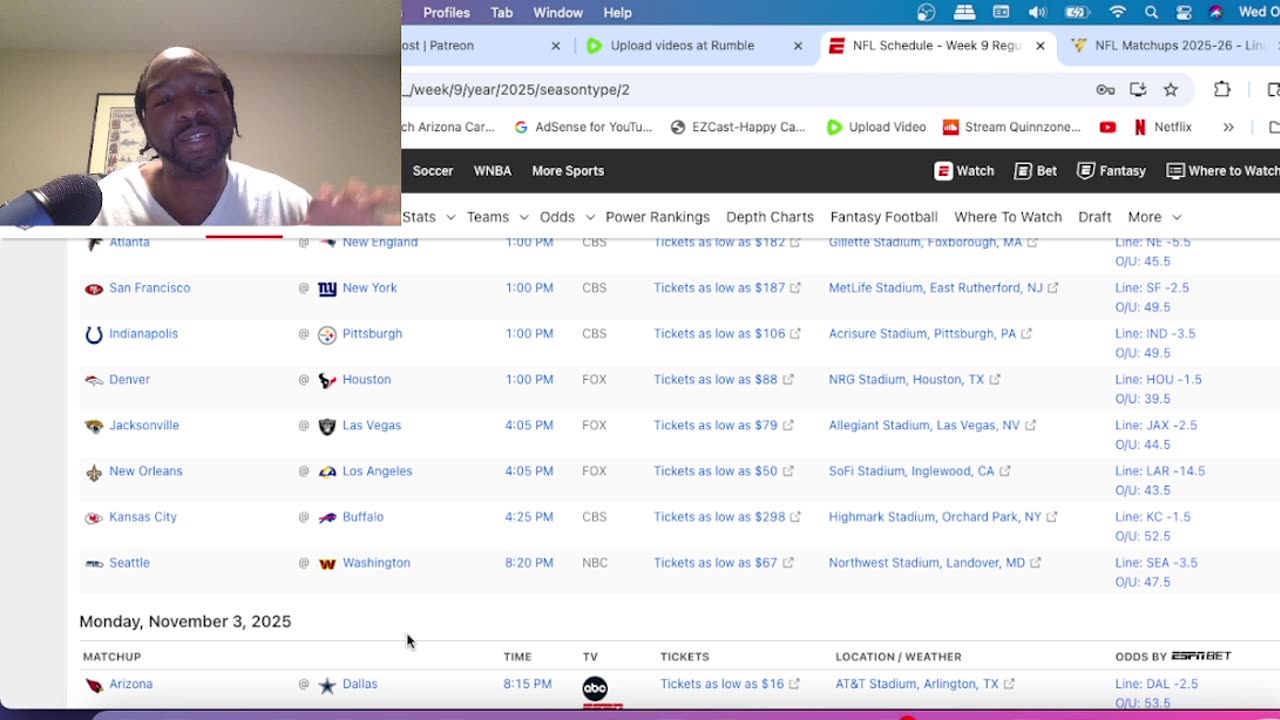Open the More Sports menu

[568, 171]
